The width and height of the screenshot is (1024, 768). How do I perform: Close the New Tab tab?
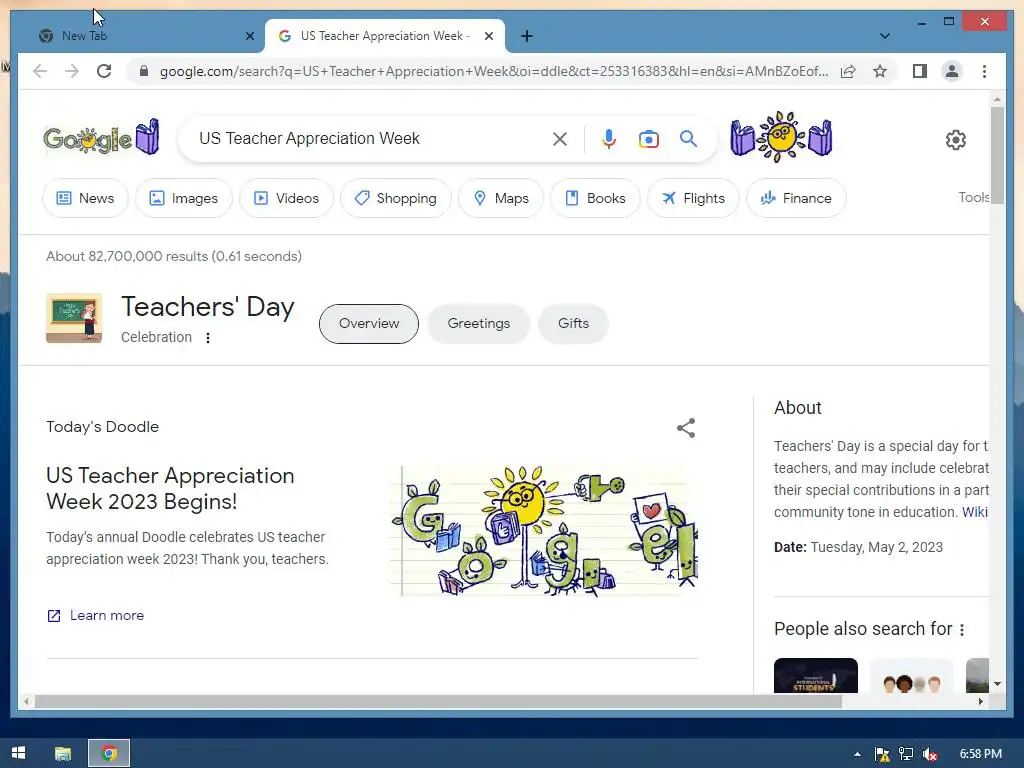(x=249, y=36)
